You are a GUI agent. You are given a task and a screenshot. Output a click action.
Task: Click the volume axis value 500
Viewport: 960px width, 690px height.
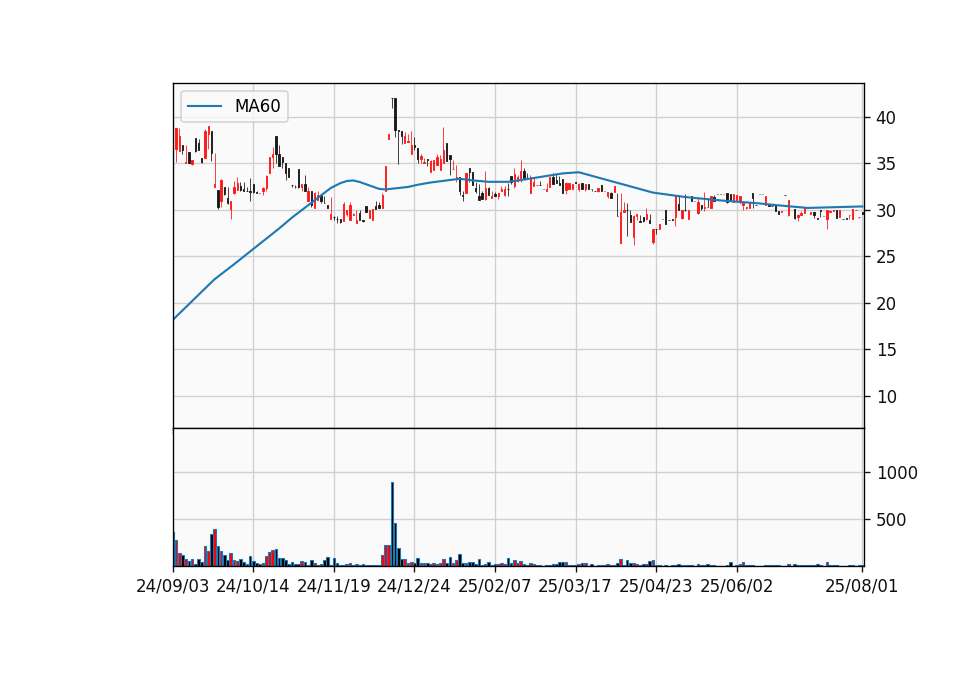coord(892,520)
